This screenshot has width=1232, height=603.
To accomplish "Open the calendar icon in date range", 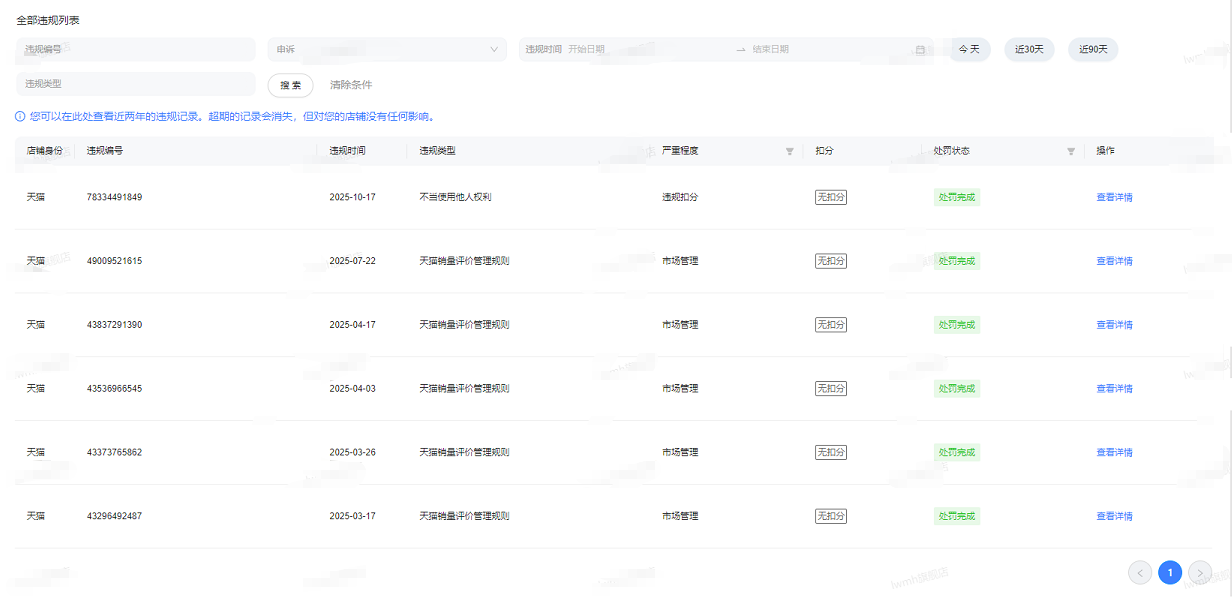I will pyautogui.click(x=920, y=50).
